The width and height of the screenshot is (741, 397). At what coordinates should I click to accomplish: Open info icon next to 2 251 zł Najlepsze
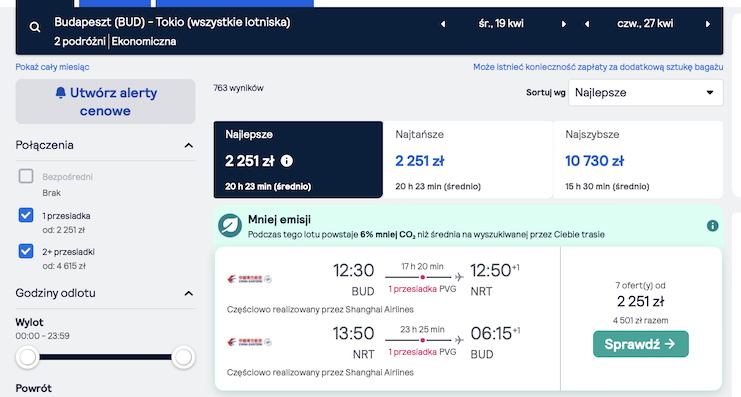click(x=286, y=161)
